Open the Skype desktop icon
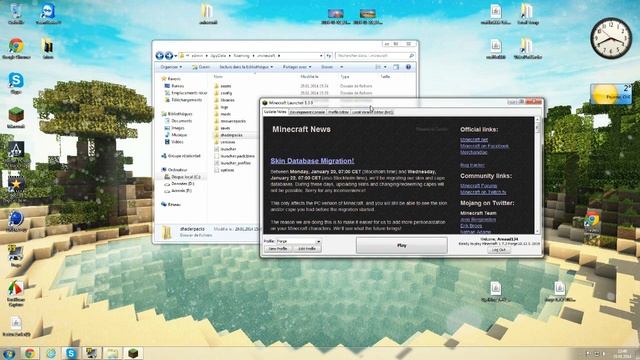The image size is (640, 360). (16, 83)
